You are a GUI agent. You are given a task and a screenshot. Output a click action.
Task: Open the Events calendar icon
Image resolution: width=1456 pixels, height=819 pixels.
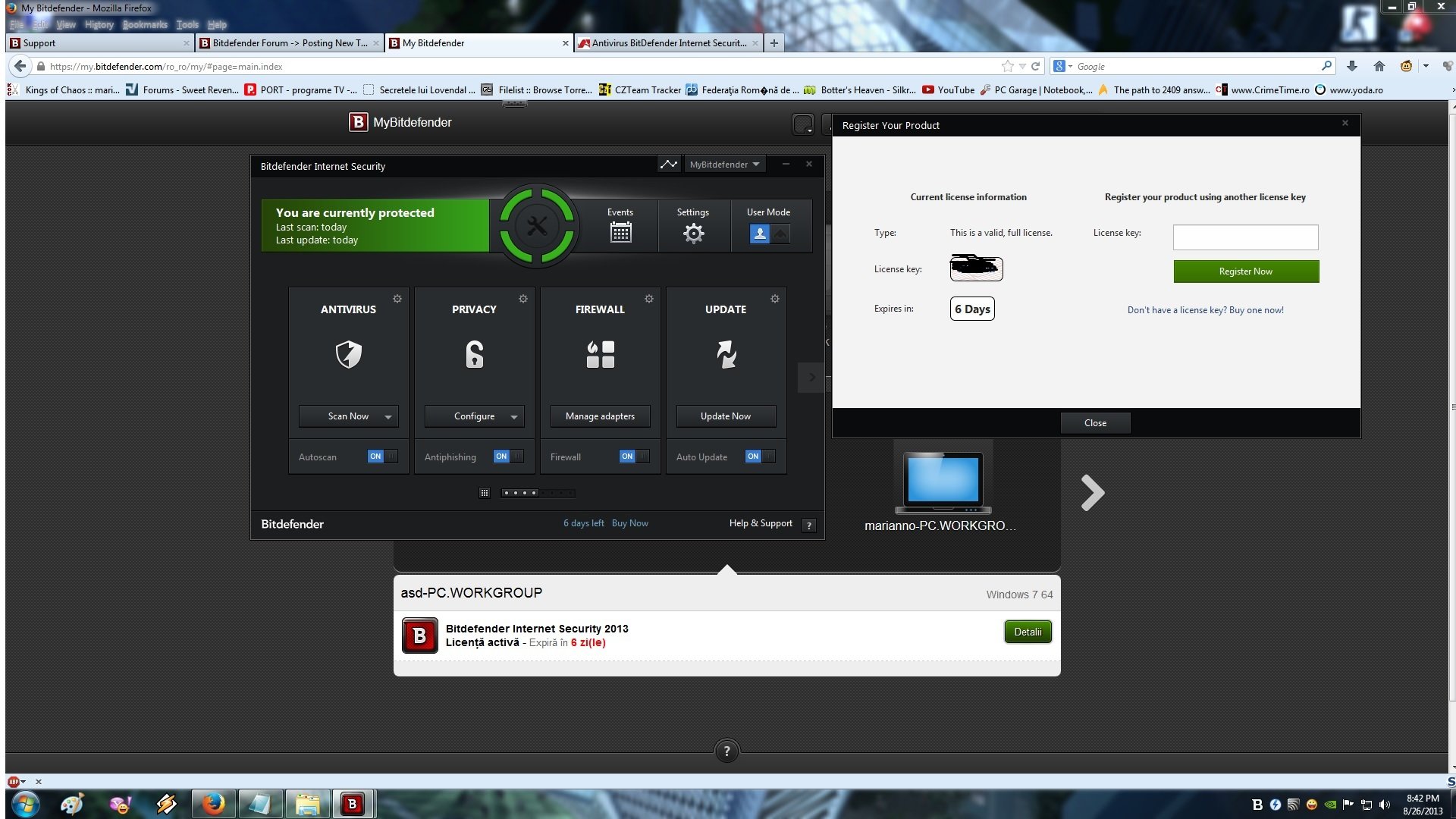(x=620, y=233)
